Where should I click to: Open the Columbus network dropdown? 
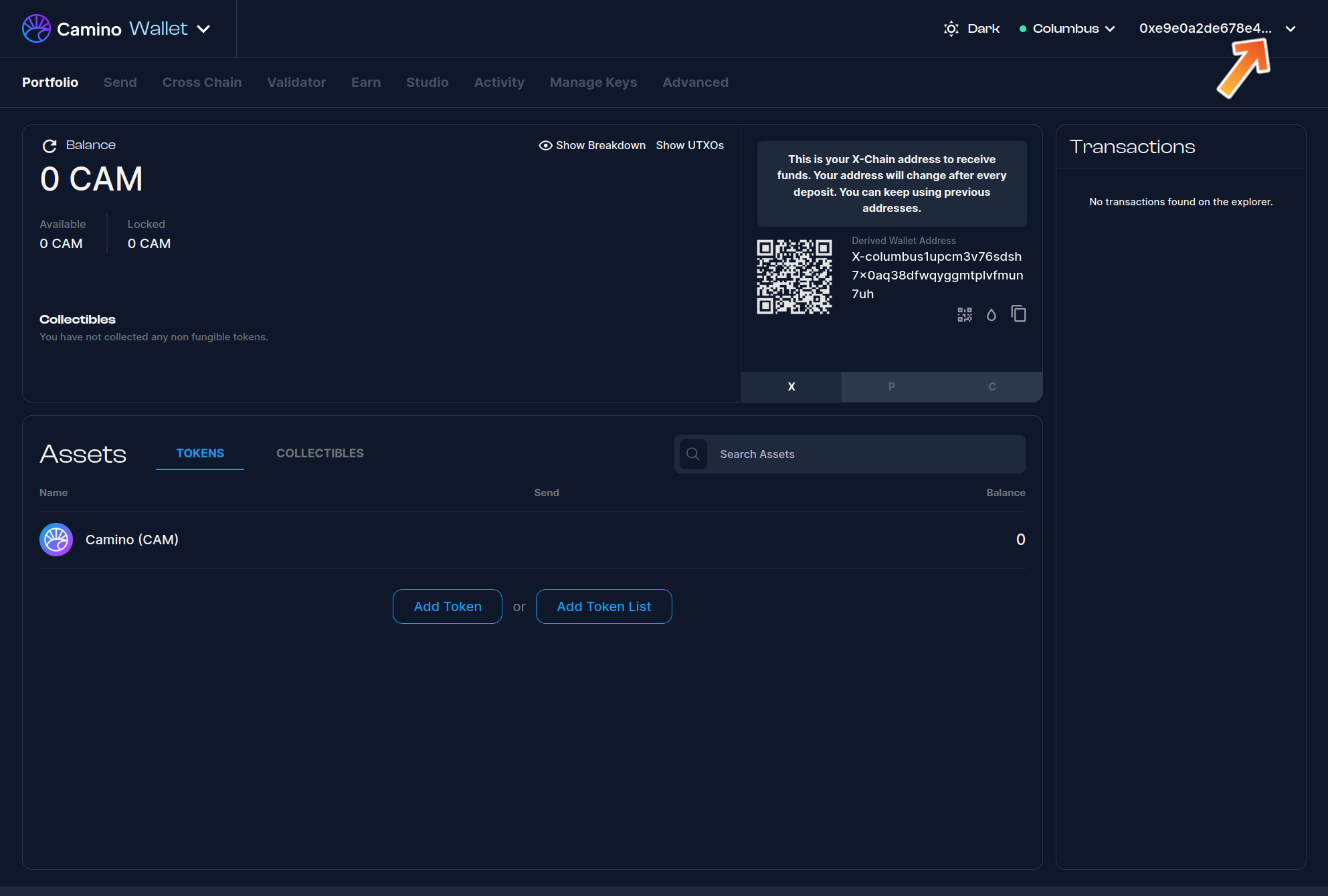1067,29
